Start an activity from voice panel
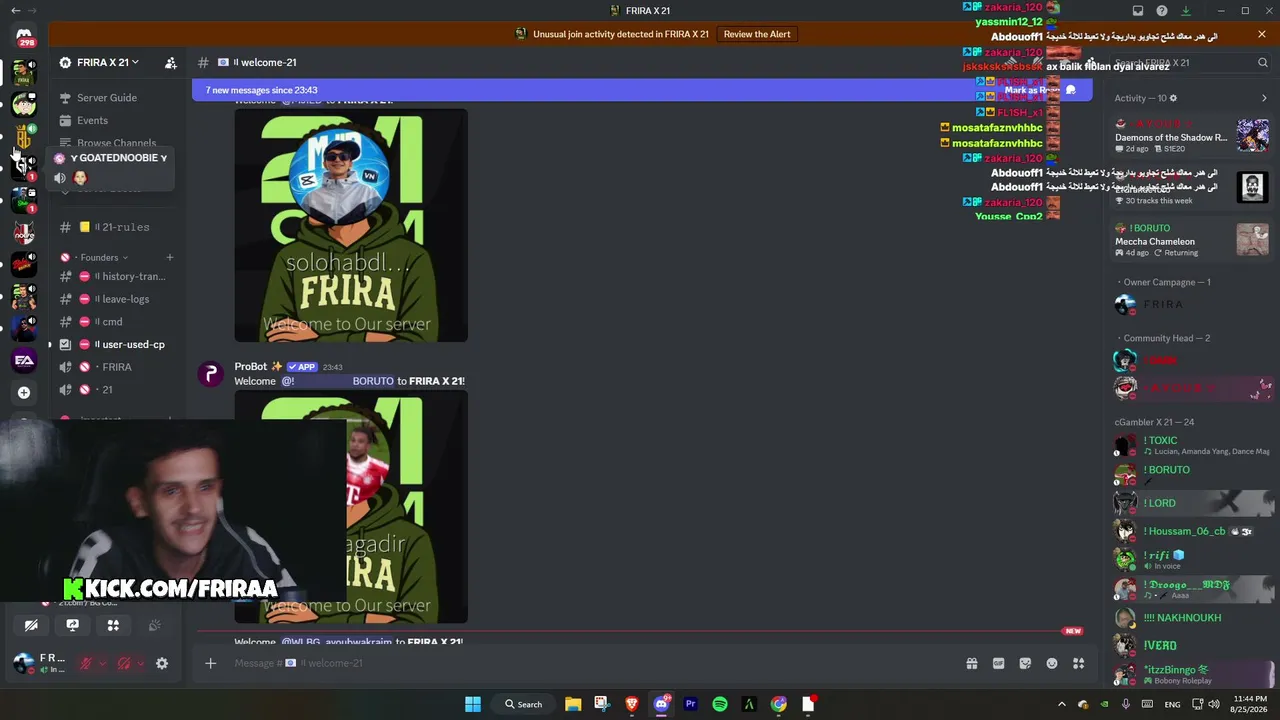This screenshot has height=720, width=1280. (113, 625)
